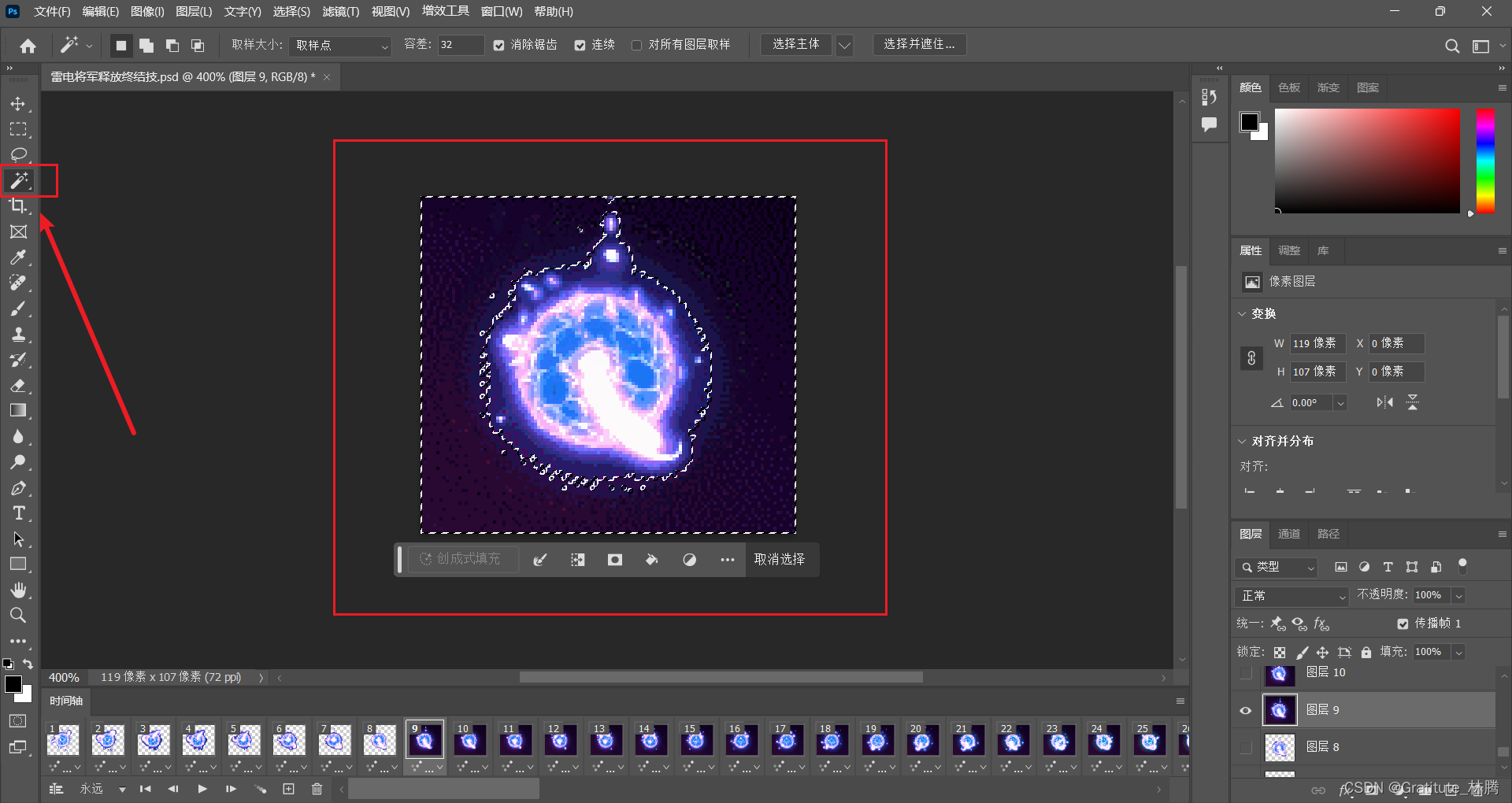Select the History Brush tool
The image size is (1512, 803).
17,360
